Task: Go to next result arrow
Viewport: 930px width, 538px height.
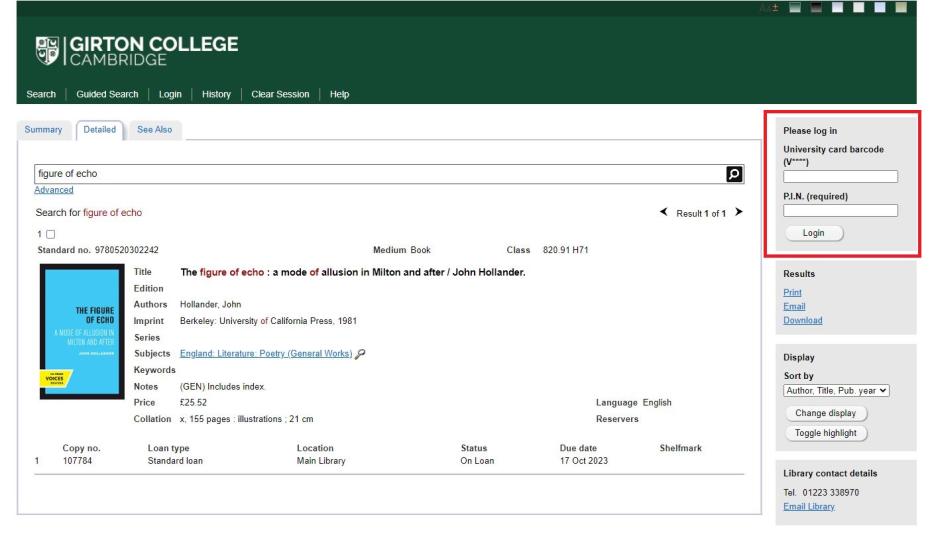Action: pos(737,213)
